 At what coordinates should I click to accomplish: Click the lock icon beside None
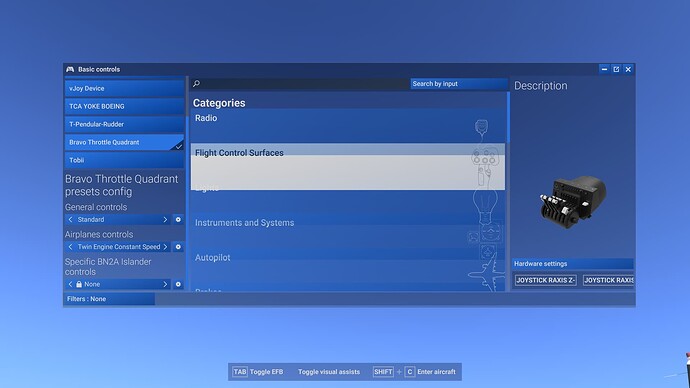(x=79, y=284)
